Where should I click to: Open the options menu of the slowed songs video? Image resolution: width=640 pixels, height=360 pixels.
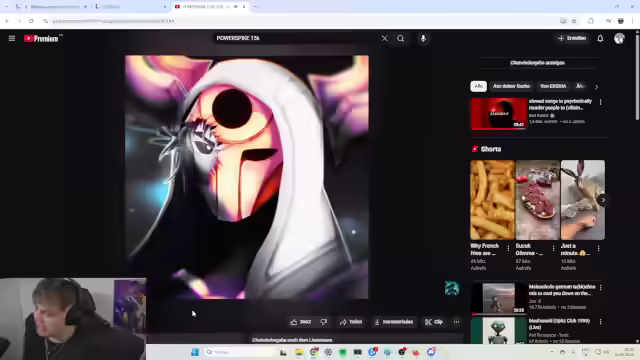coord(600,102)
